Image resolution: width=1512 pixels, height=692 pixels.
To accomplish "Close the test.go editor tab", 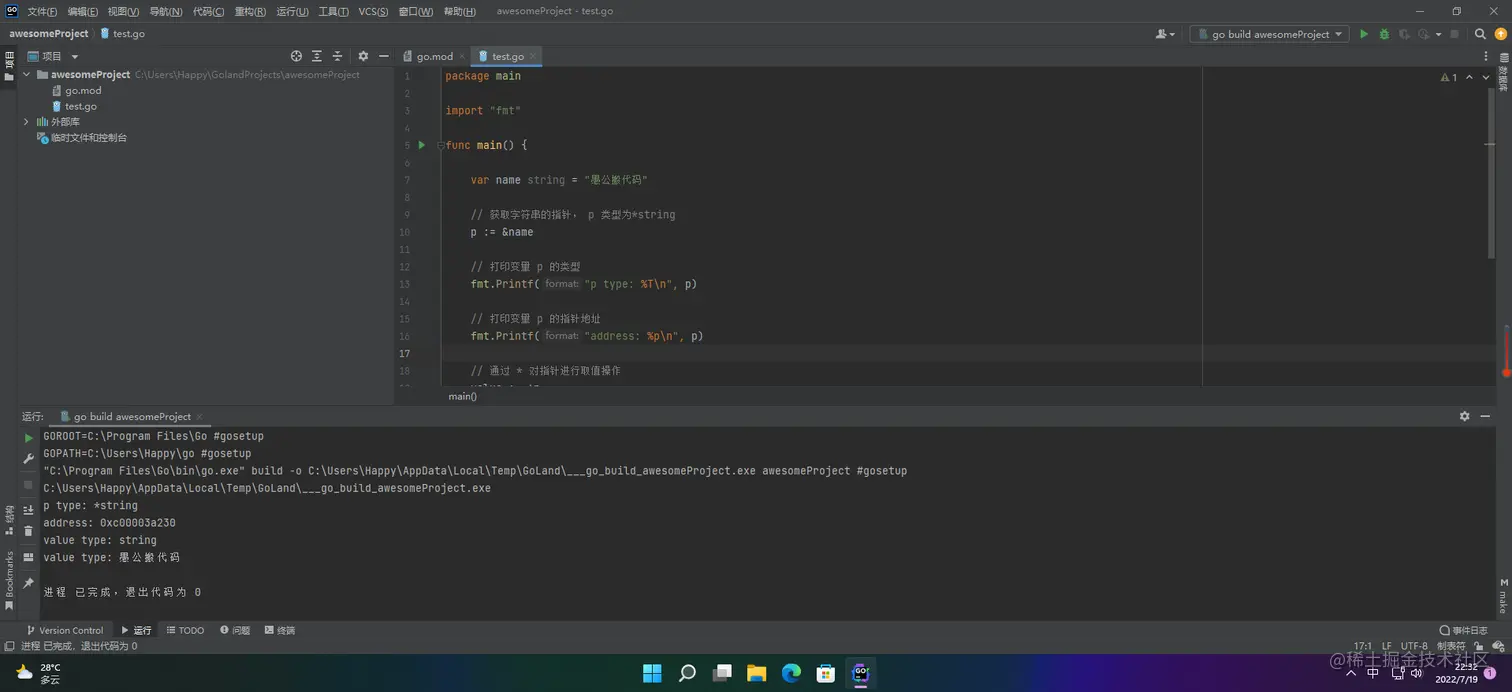I will 533,56.
